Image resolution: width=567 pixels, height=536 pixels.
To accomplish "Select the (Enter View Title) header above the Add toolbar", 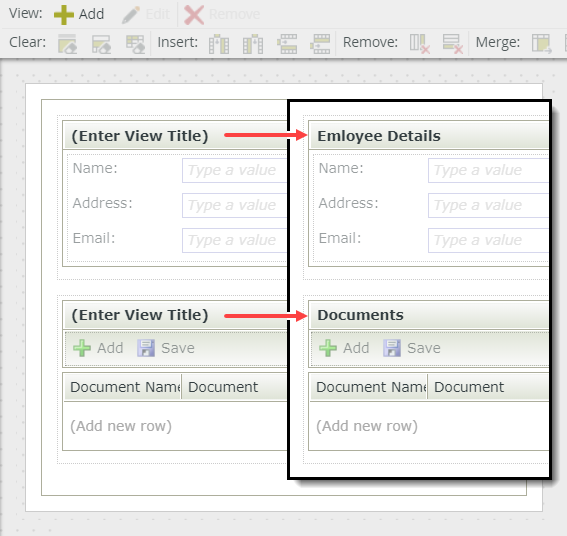I will [140, 315].
